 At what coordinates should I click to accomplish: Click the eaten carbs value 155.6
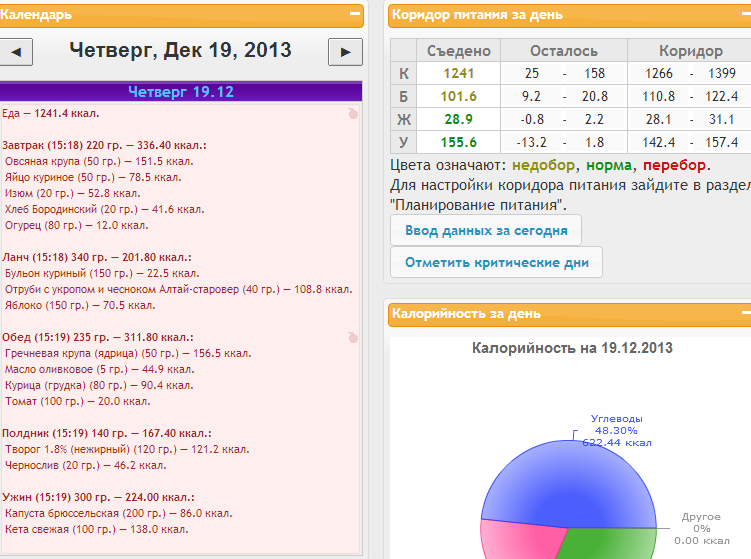click(458, 142)
